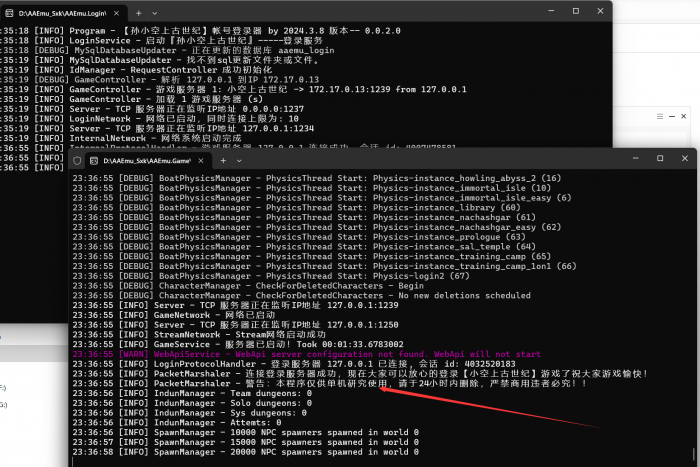700x467 pixels.
Task: Select the G: drive entry behind terminal
Action: pos(3,404)
